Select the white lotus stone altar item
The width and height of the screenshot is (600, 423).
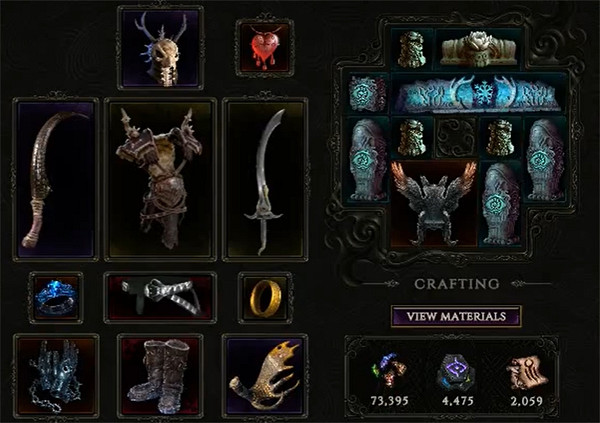pyautogui.click(x=479, y=49)
